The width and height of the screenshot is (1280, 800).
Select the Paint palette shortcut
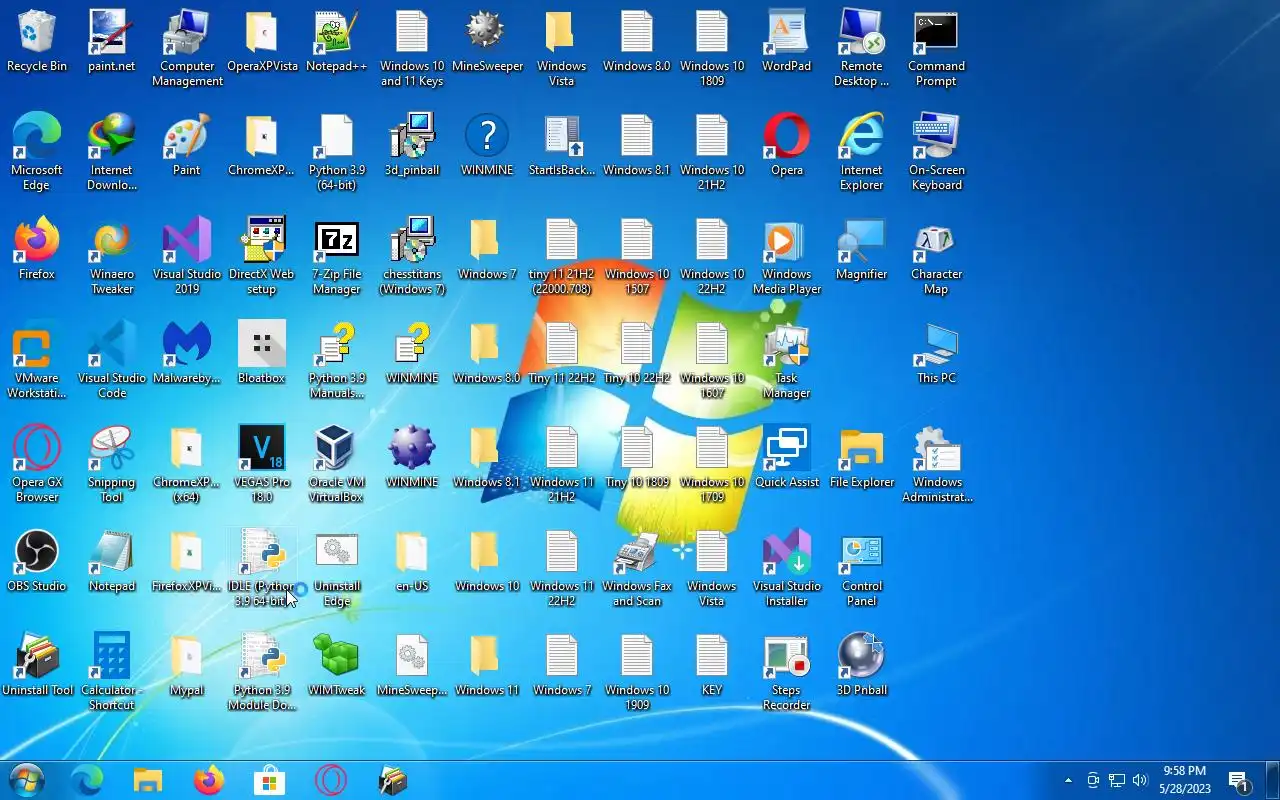pos(187,146)
